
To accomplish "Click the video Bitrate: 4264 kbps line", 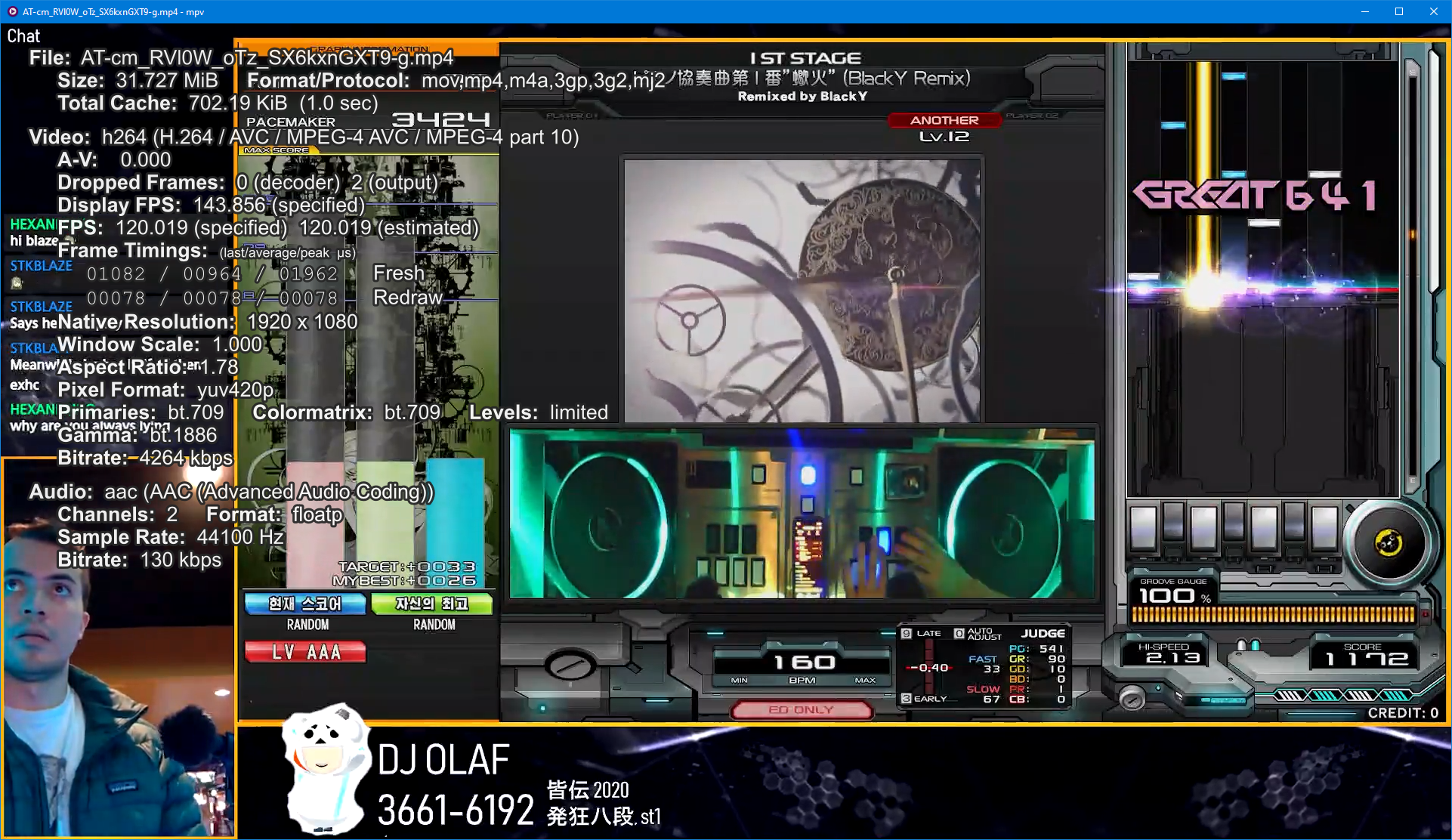I will click(x=145, y=458).
